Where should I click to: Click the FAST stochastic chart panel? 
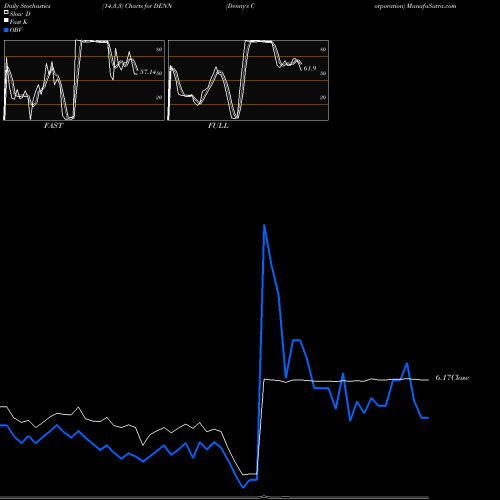(84, 80)
